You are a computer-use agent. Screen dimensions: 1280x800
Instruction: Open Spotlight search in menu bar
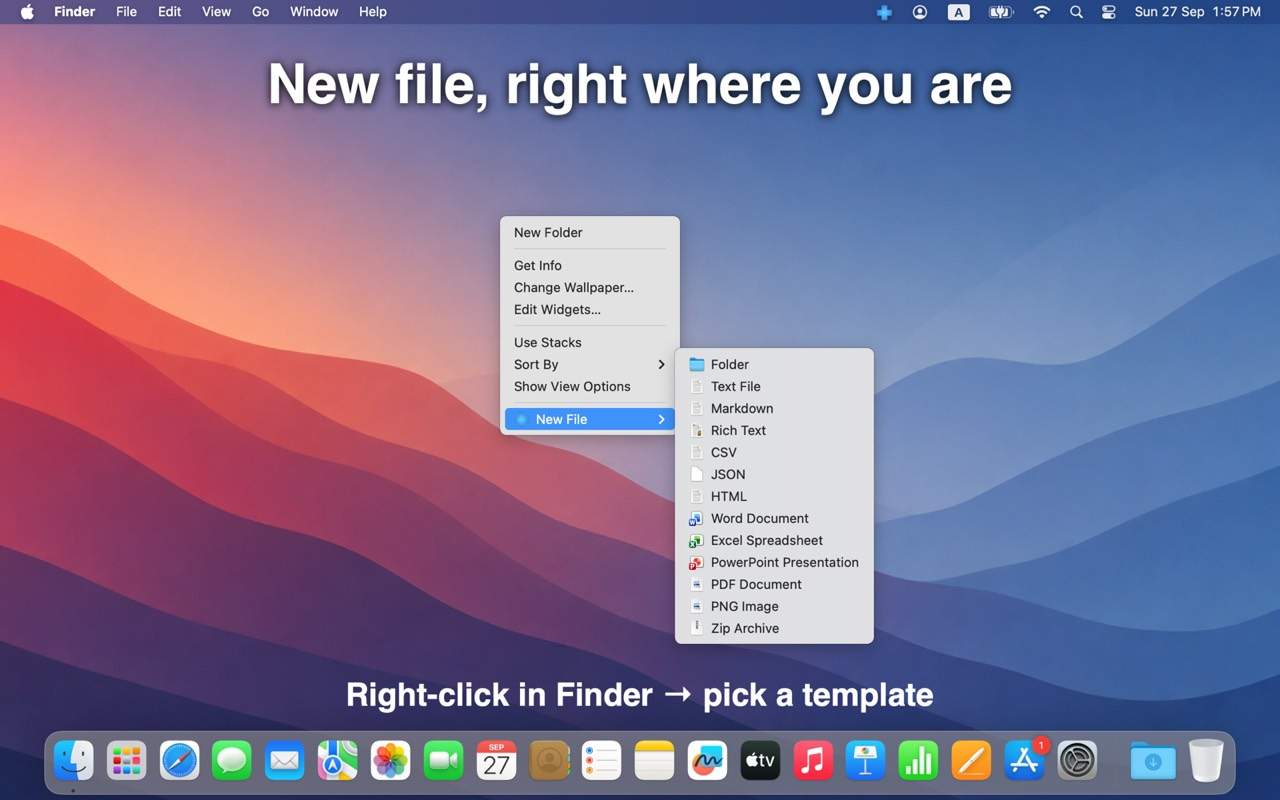pyautogui.click(x=1076, y=12)
